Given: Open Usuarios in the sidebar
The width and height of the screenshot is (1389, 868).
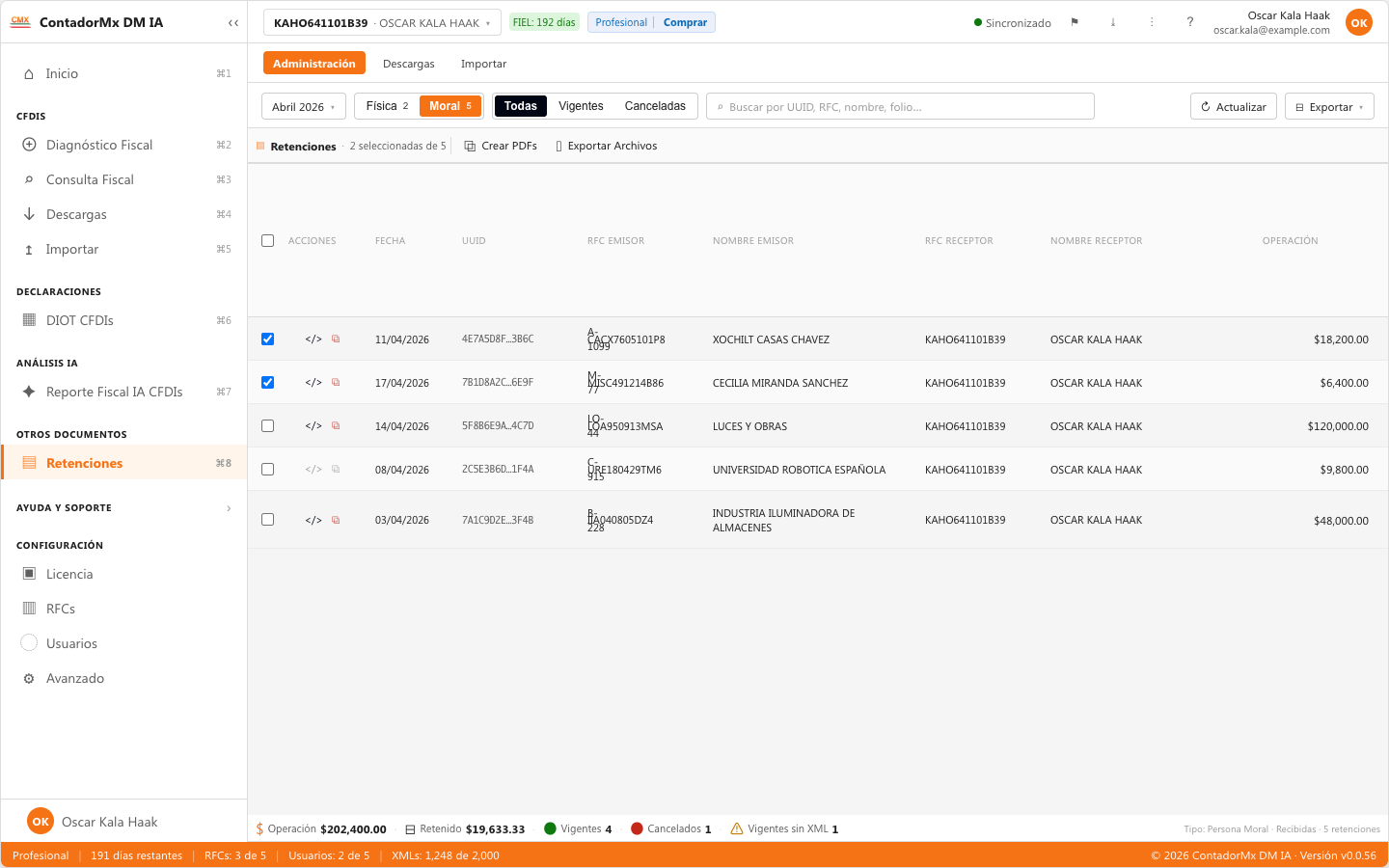Looking at the screenshot, I should pyautogui.click(x=123, y=643).
